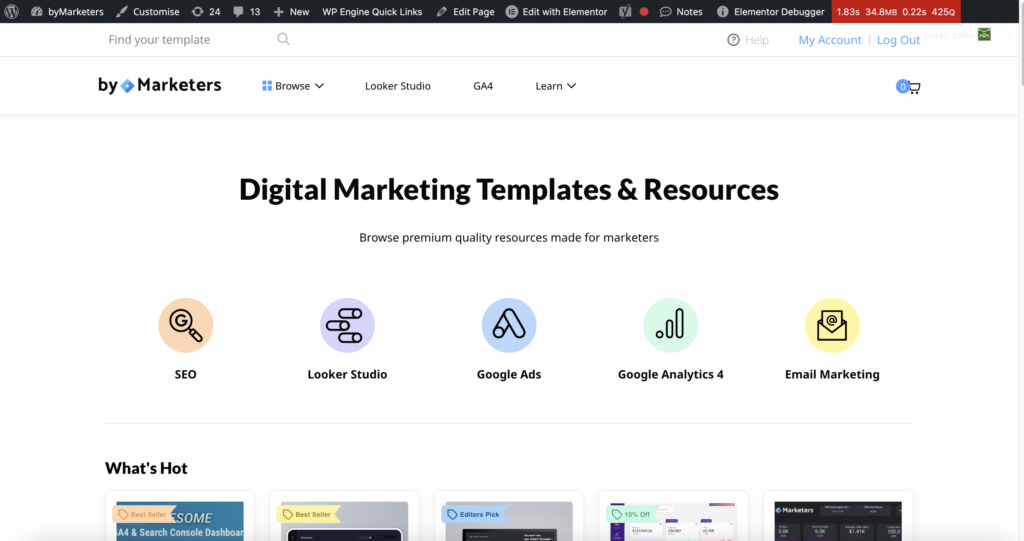Click the byMarketers site logo
Viewport: 1024px width, 541px height.
click(160, 85)
